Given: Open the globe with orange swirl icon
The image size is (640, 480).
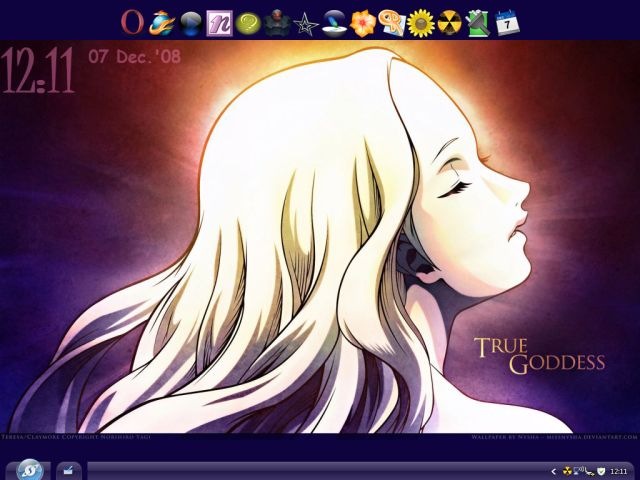Looking at the screenshot, I should pos(161,23).
